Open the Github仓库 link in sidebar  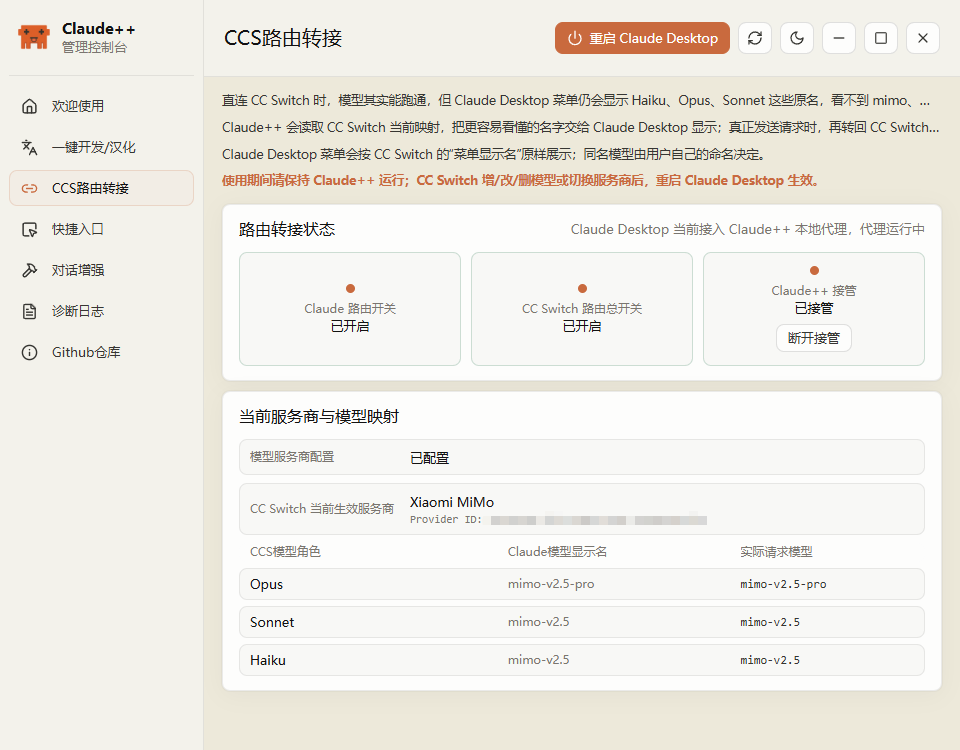[x=102, y=352]
